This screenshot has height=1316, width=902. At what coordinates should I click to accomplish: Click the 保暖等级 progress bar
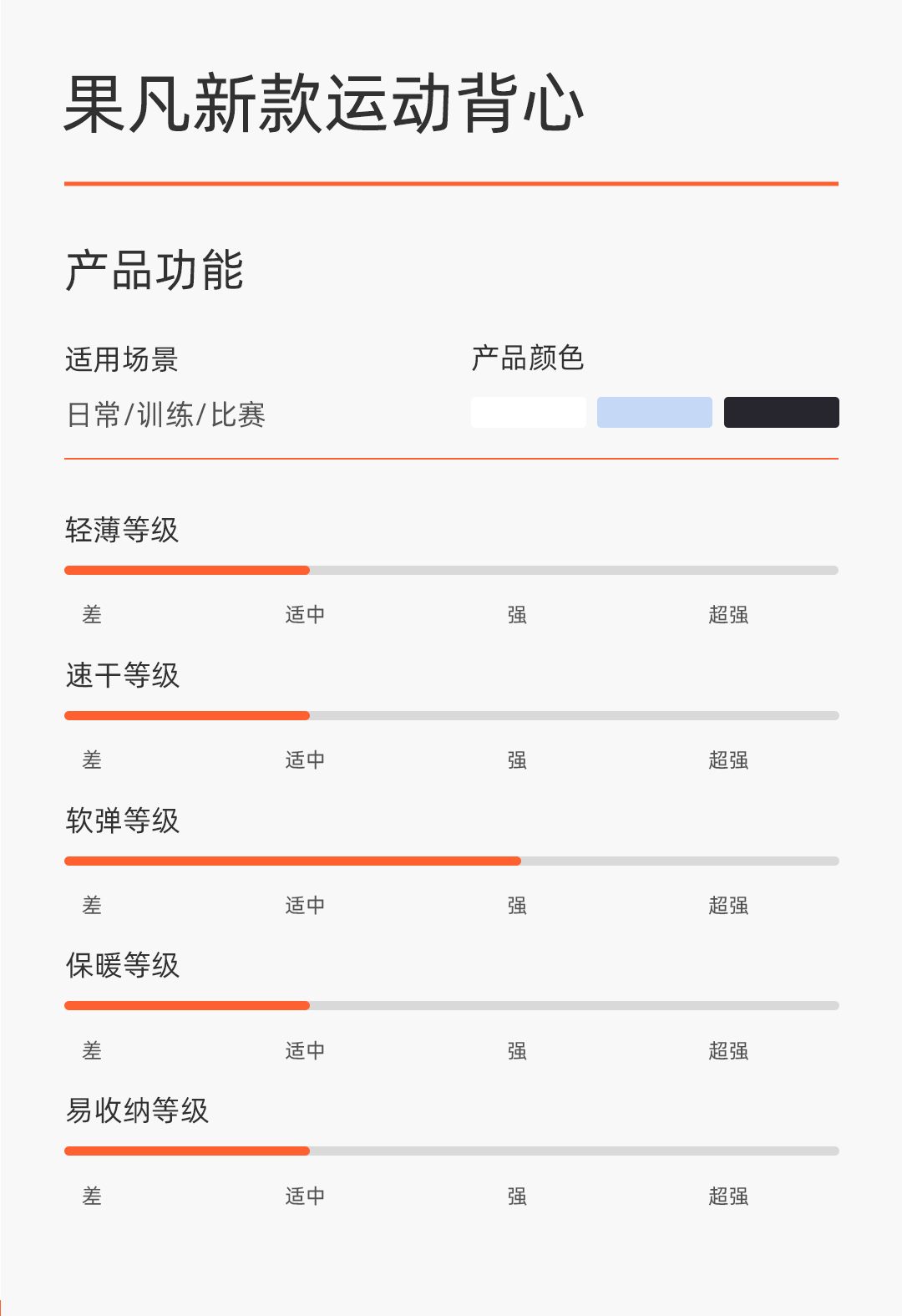coord(451,1006)
